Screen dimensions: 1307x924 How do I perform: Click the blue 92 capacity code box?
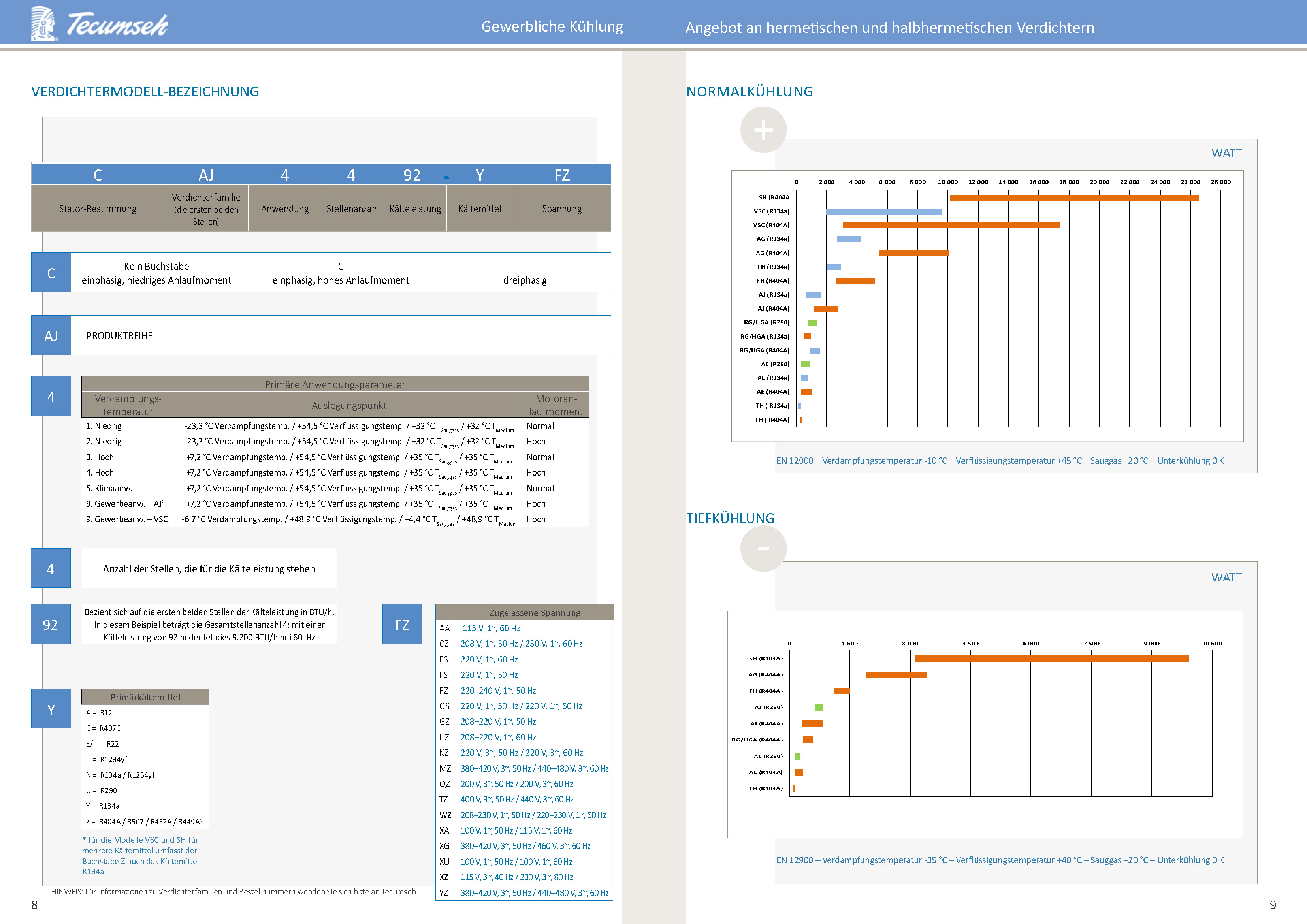click(x=51, y=625)
